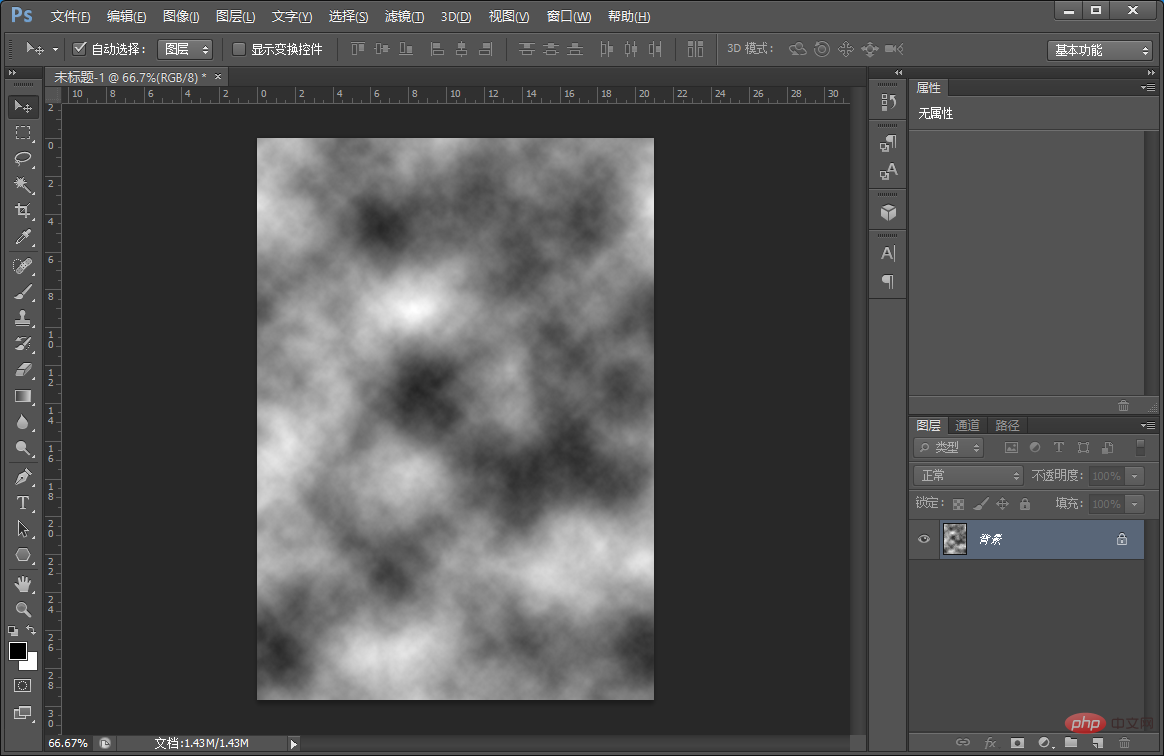Open the History panel icon
1164x756 pixels.
[x=888, y=102]
